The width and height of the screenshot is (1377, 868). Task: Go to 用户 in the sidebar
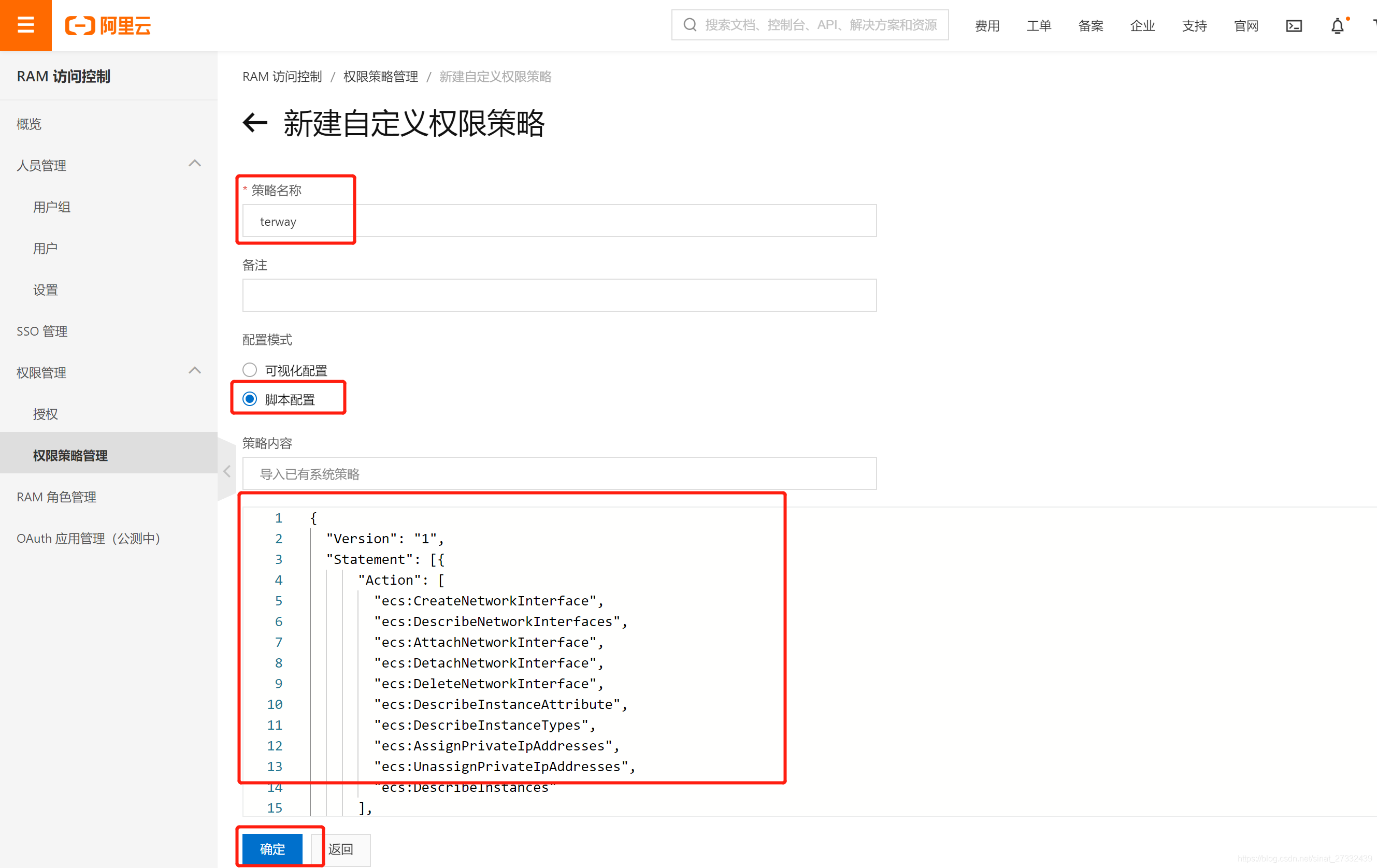[45, 248]
